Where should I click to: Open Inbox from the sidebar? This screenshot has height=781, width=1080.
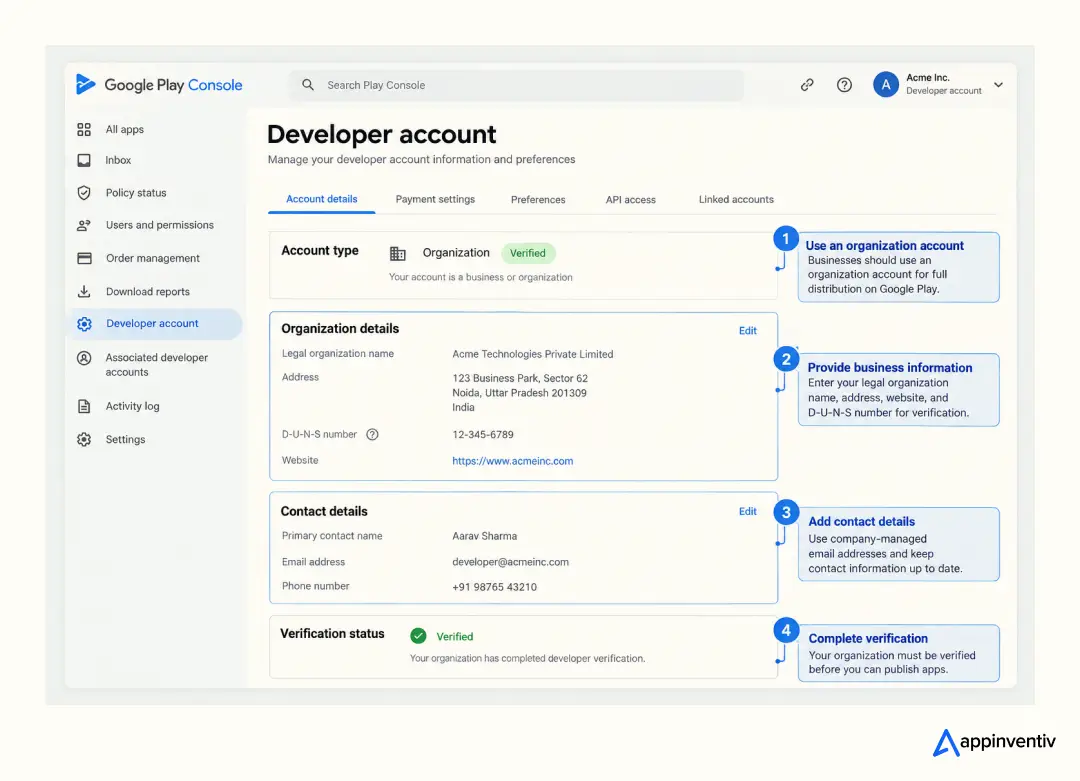[x=118, y=160]
